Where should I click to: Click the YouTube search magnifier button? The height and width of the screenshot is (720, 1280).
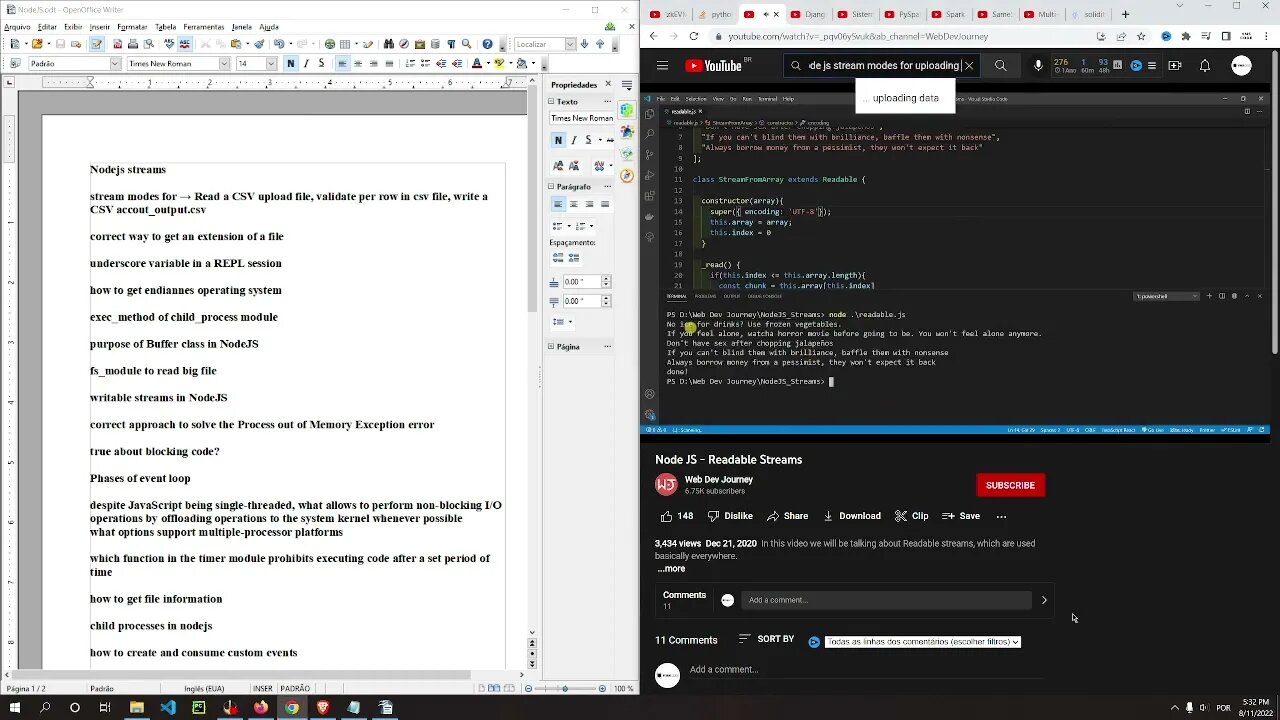coord(1000,66)
